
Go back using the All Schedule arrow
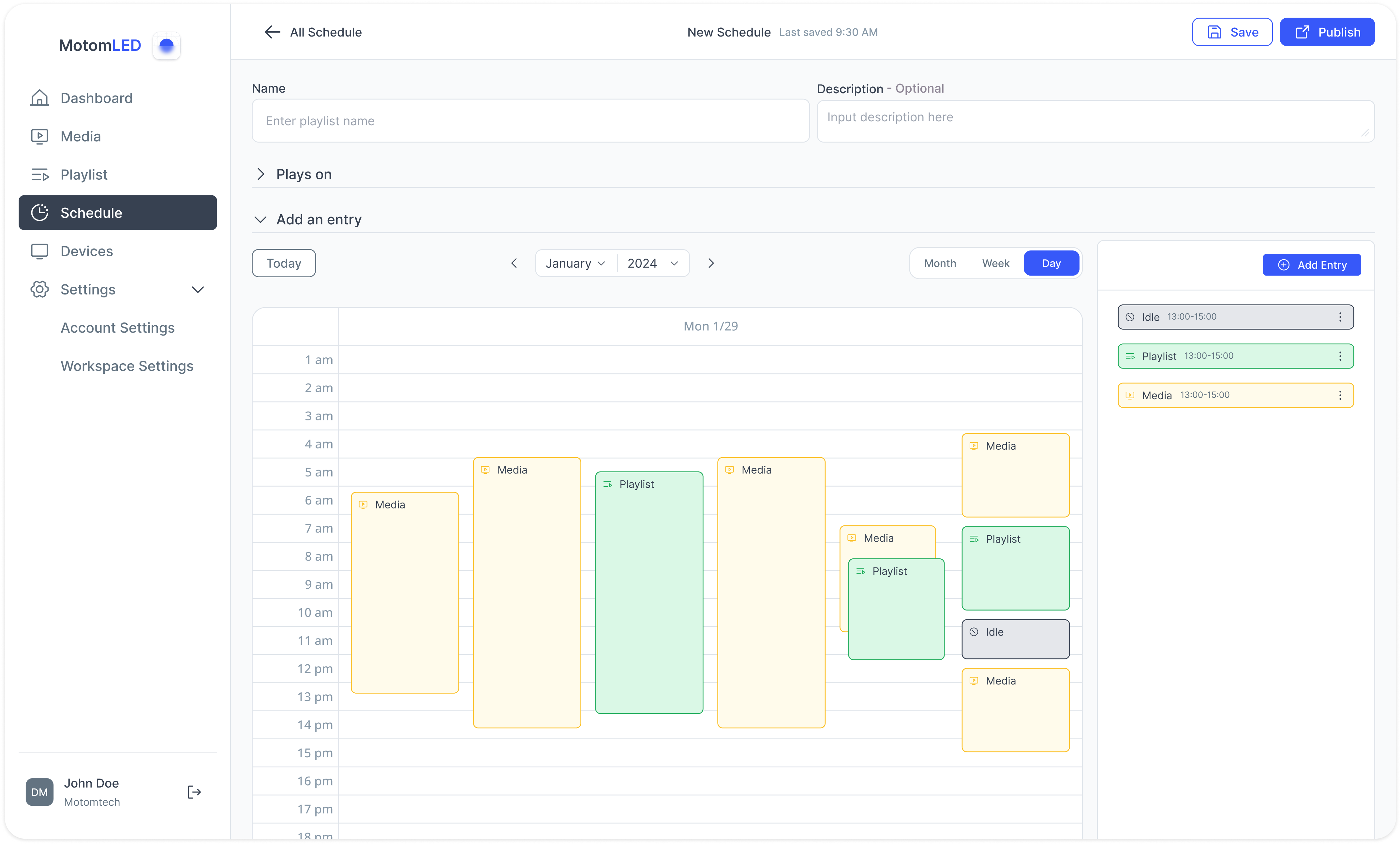pos(273,32)
